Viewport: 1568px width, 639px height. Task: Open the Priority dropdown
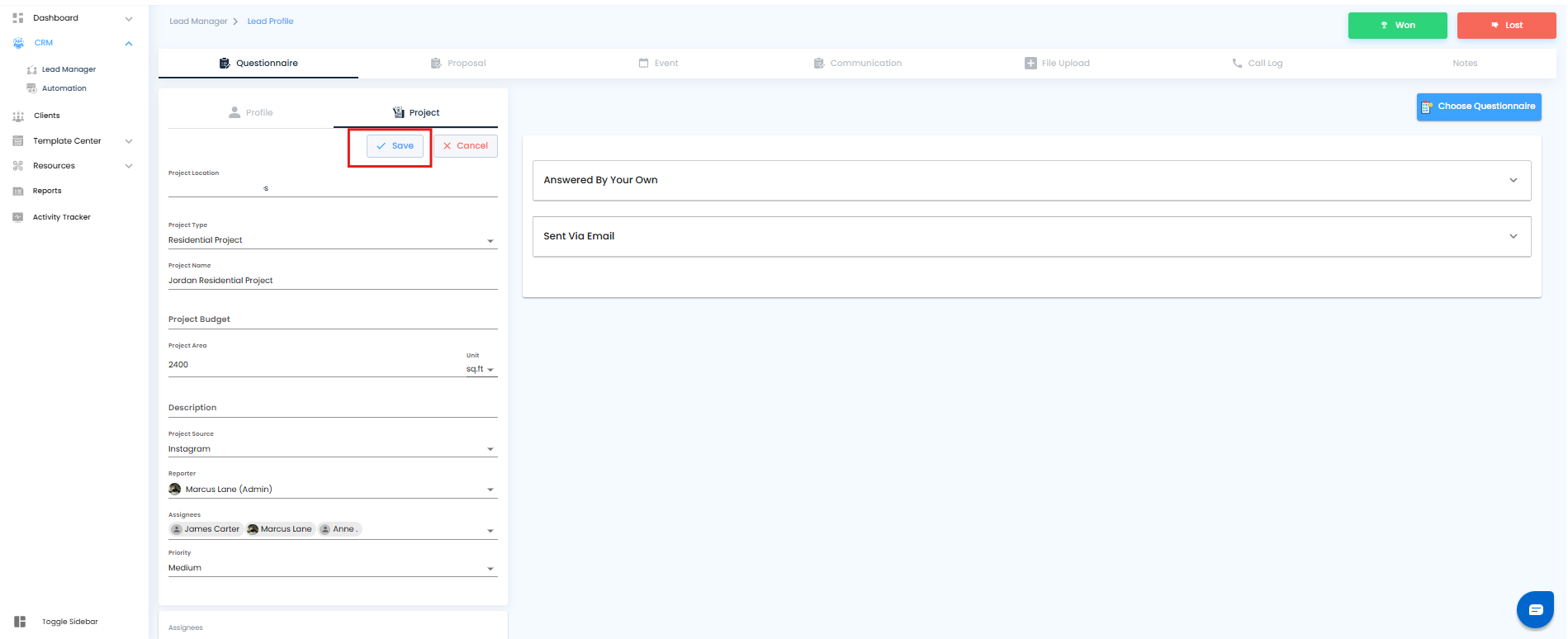[333, 568]
